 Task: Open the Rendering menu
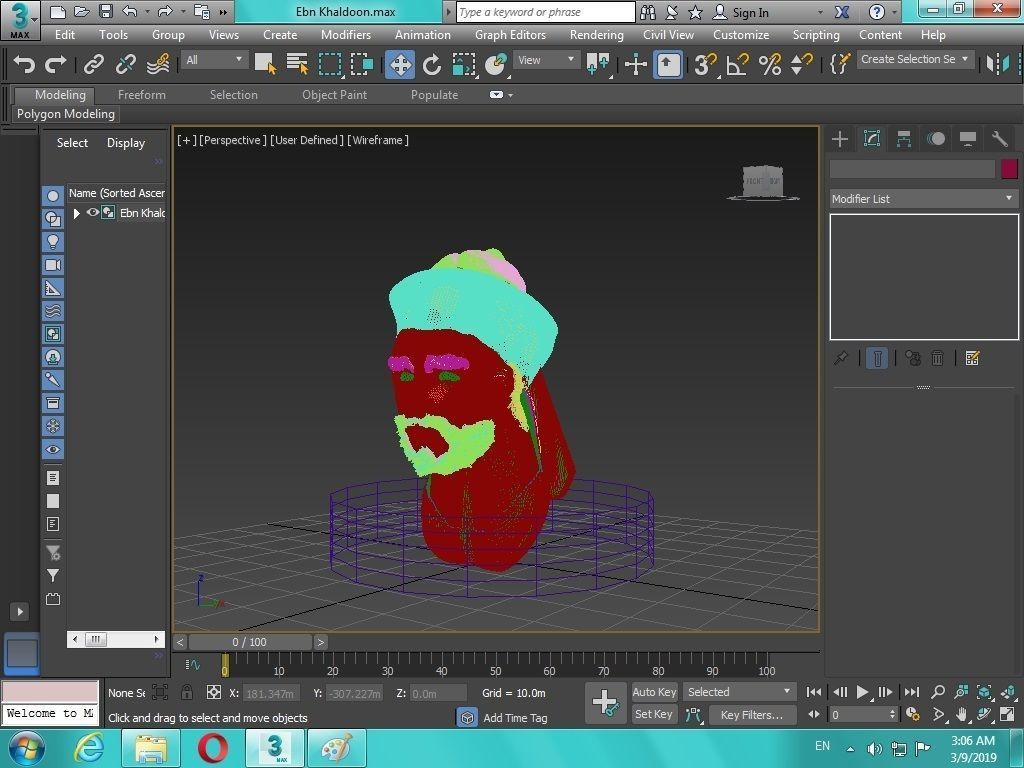point(596,35)
